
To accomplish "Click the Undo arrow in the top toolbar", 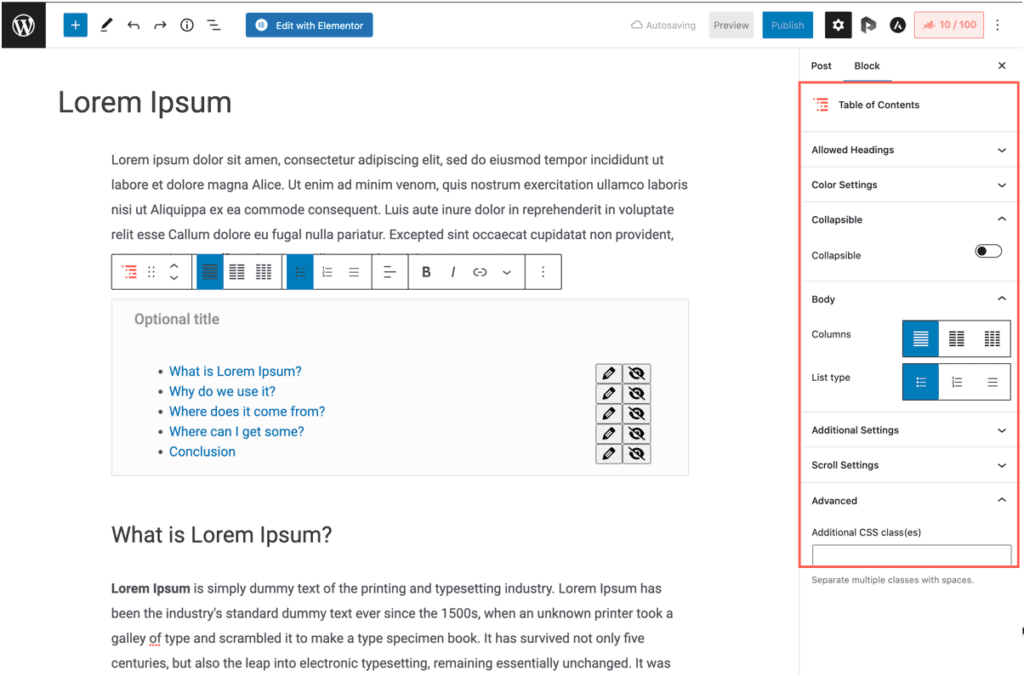I will [x=134, y=24].
